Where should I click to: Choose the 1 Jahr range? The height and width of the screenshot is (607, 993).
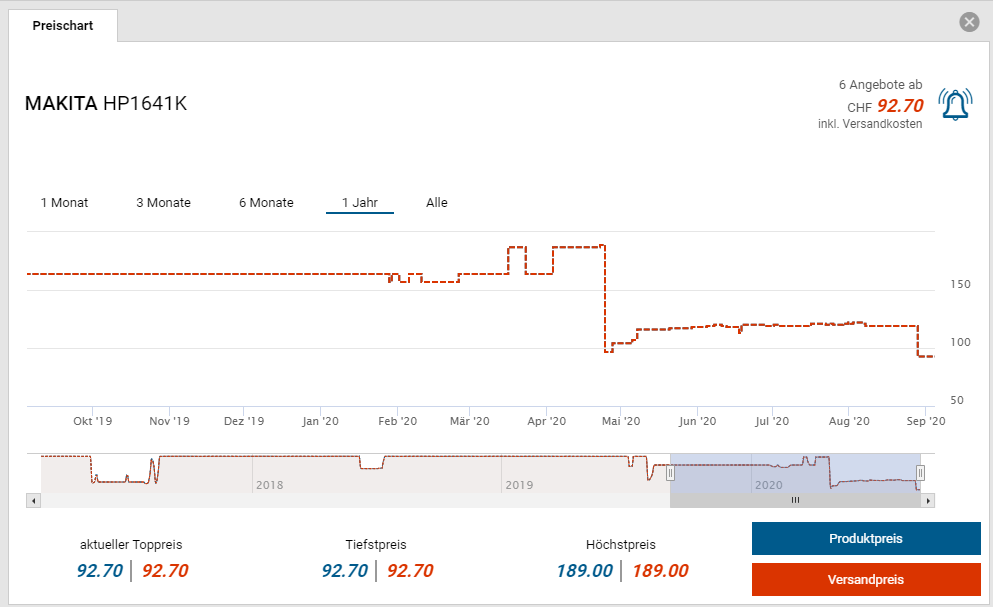(360, 203)
